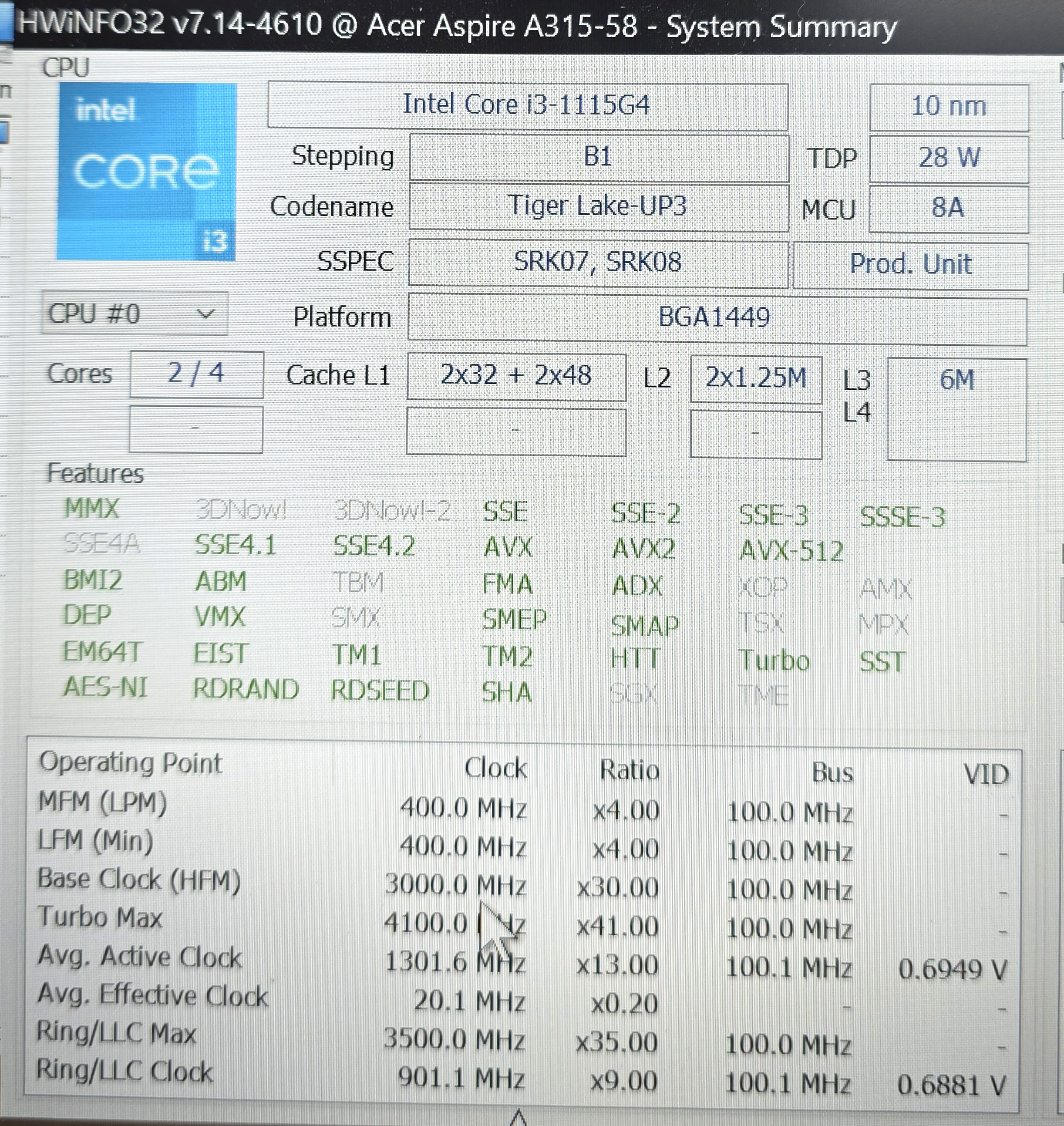Click the Avg. Active Clock VID 0.6949 V
The width and height of the screenshot is (1064, 1126).
pyautogui.click(x=953, y=969)
